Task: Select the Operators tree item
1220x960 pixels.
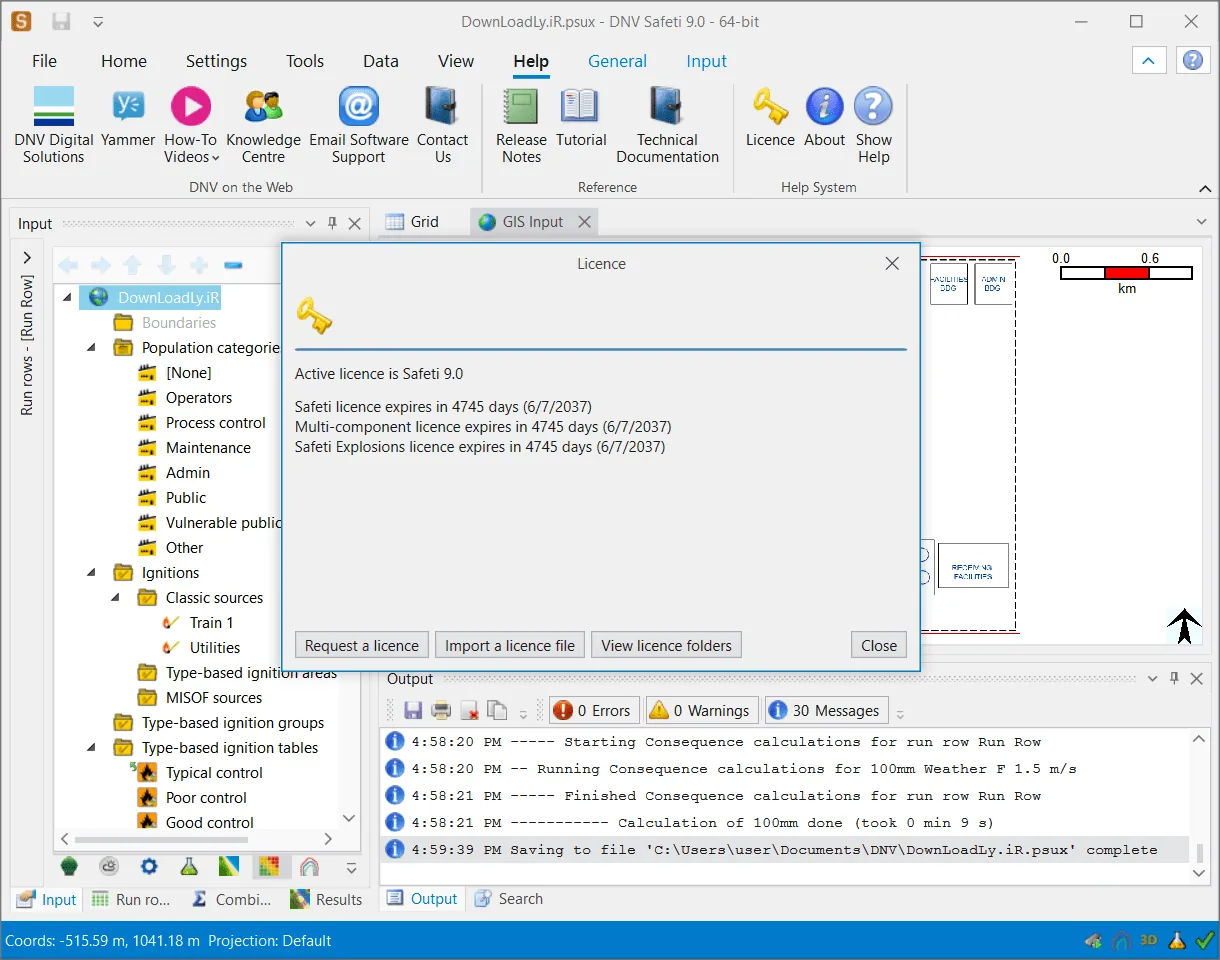Action: (199, 397)
